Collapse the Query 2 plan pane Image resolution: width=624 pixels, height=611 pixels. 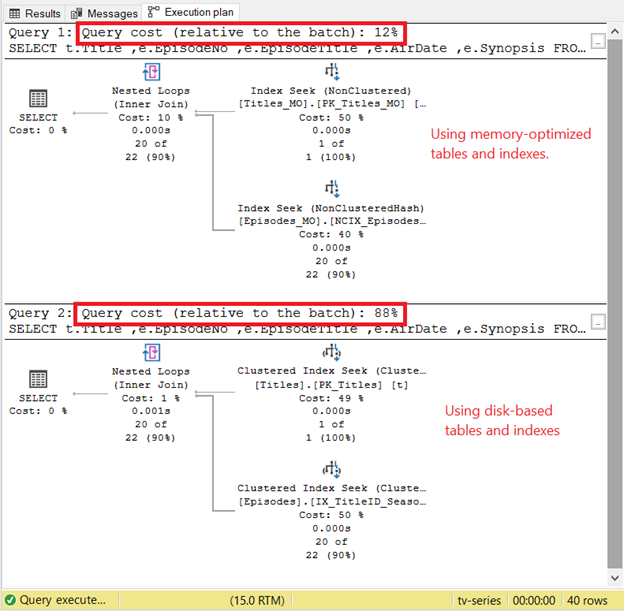(598, 322)
